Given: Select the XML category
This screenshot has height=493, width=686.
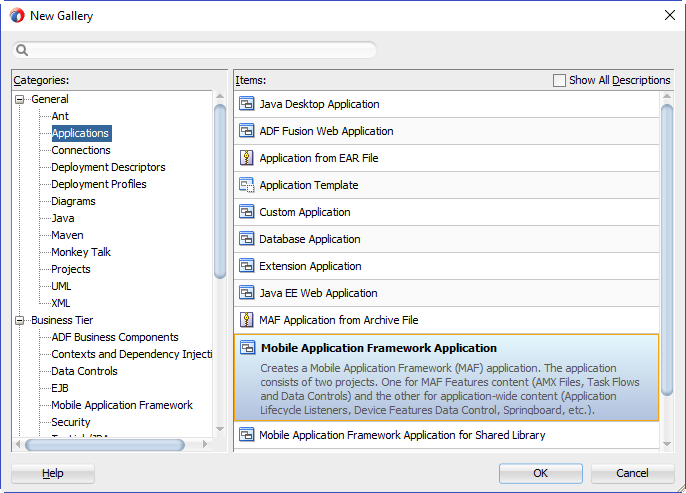Looking at the screenshot, I should tap(61, 303).
